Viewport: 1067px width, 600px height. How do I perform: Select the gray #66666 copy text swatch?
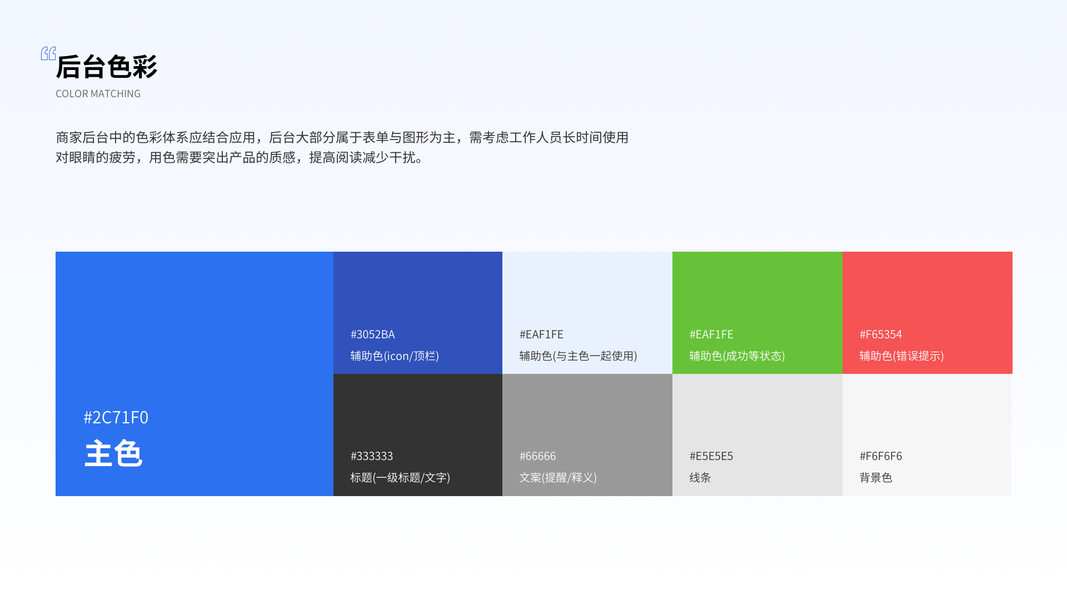tap(587, 435)
